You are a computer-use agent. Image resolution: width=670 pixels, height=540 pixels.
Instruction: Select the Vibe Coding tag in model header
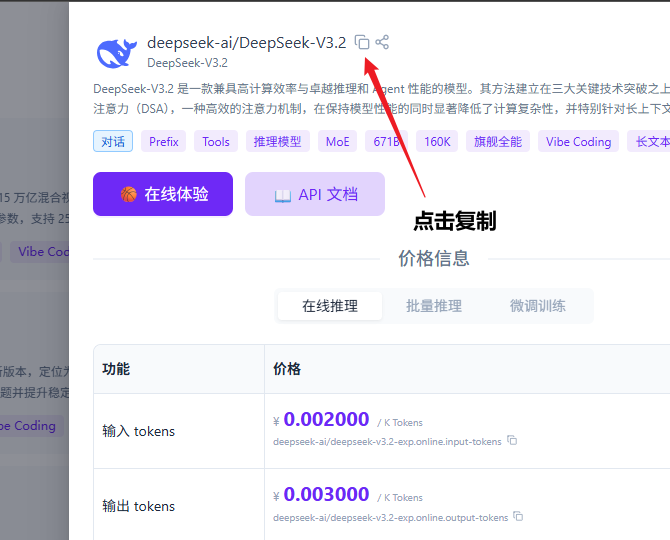(x=579, y=141)
